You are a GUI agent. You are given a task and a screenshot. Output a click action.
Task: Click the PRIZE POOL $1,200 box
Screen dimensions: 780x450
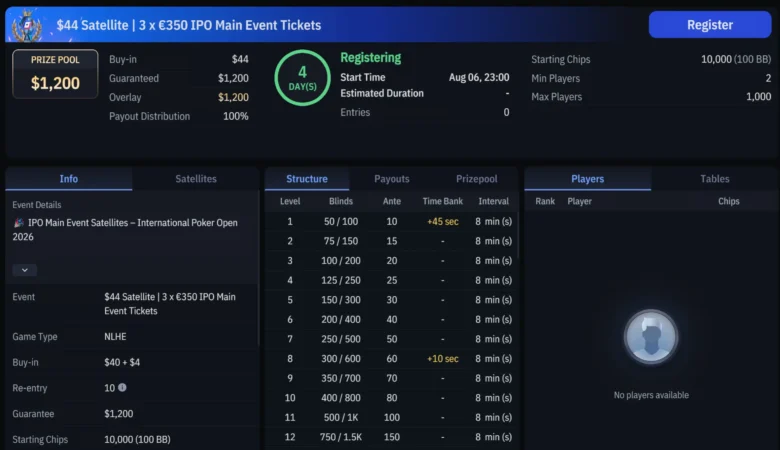point(55,74)
